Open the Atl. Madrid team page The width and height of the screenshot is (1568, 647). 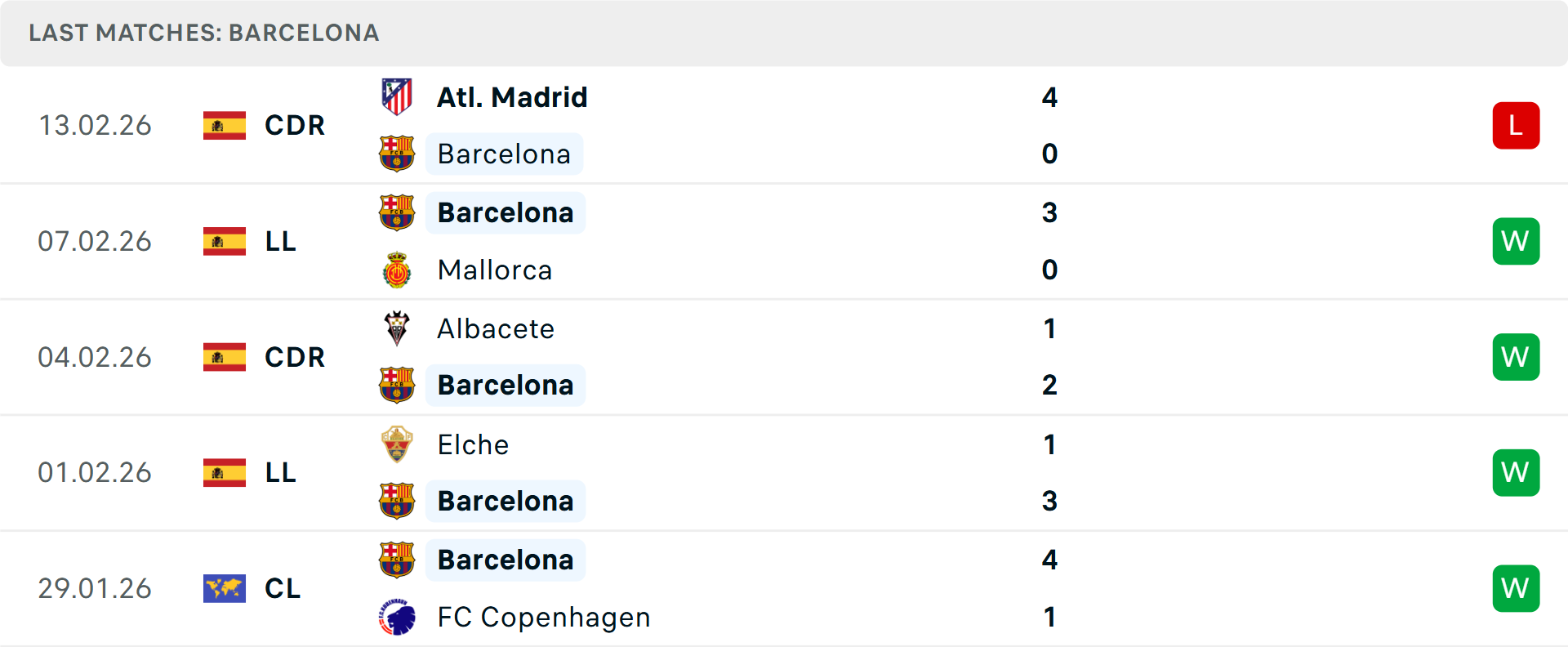click(511, 96)
